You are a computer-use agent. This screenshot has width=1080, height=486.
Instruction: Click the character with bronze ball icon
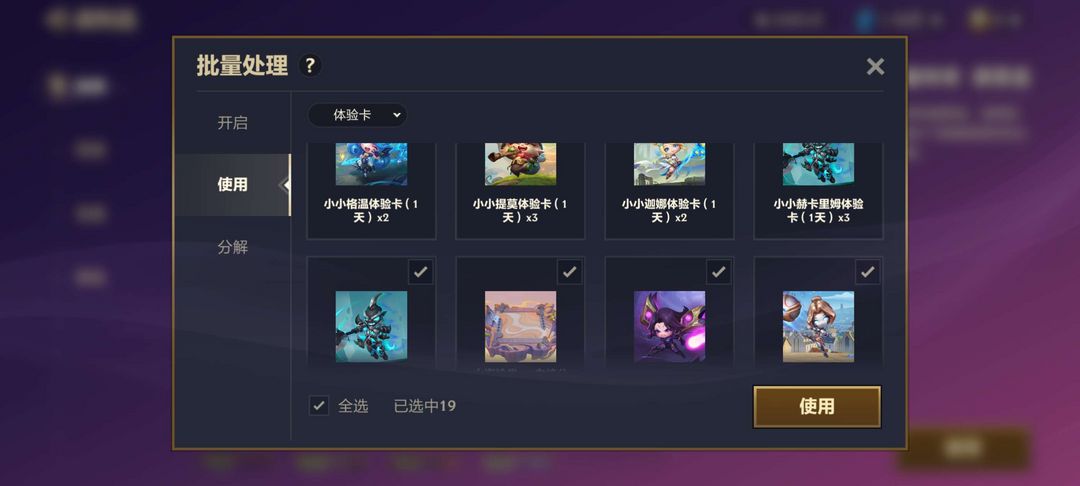[818, 326]
